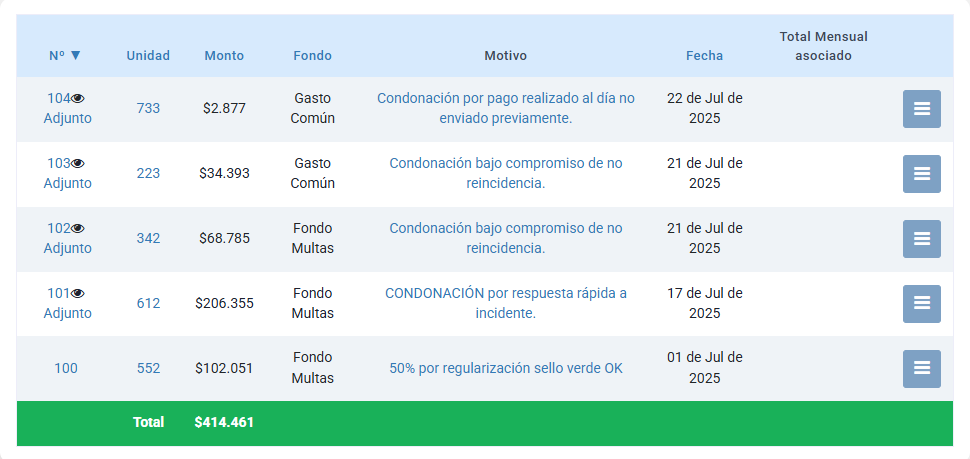Viewport: 970px width, 459px height.
Task: Open unit 612 link
Action: 148,303
